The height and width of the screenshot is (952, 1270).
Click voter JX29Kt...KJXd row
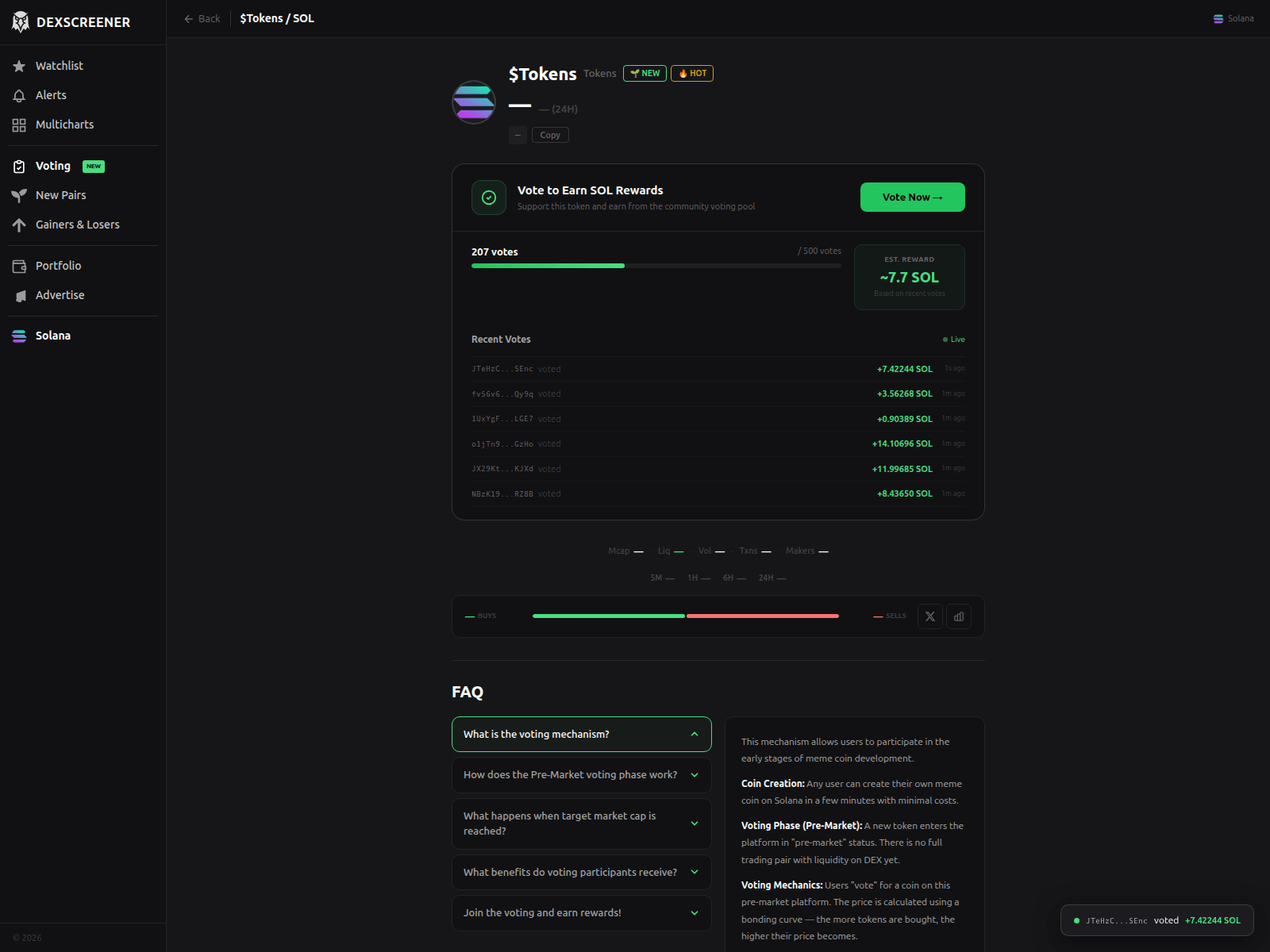(x=718, y=469)
